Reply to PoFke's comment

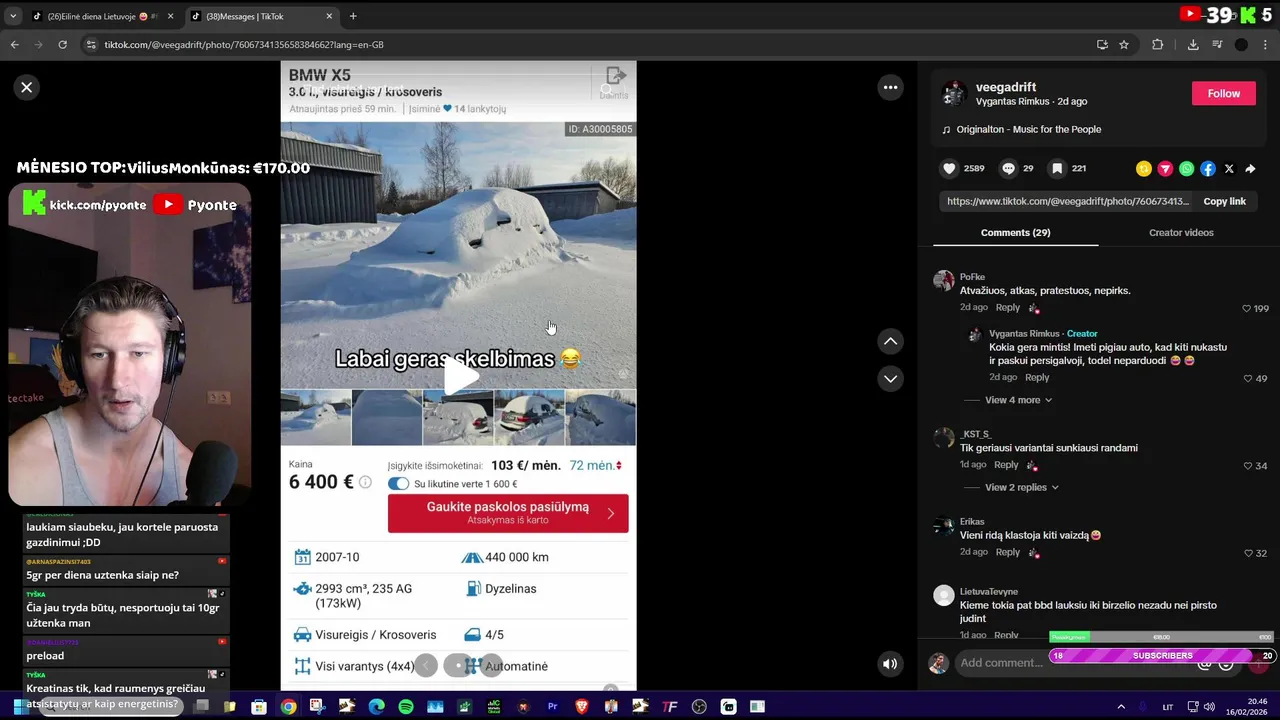pyautogui.click(x=1008, y=308)
